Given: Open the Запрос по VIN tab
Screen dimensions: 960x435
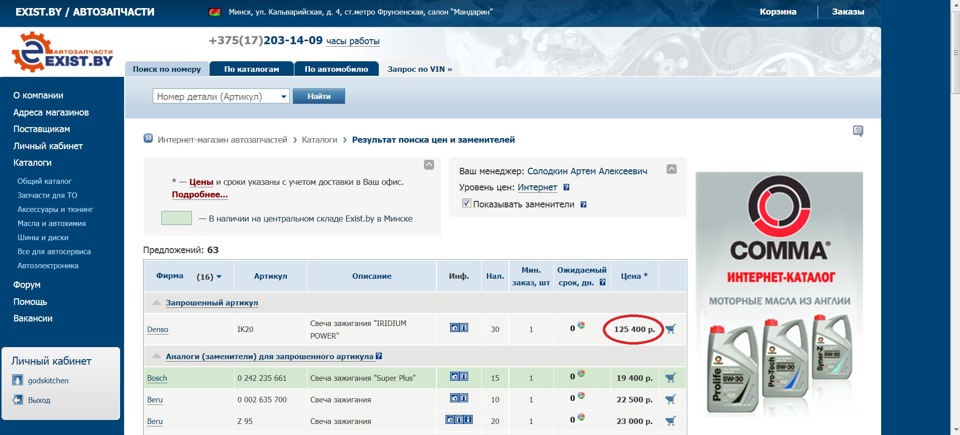Looking at the screenshot, I should (420, 69).
